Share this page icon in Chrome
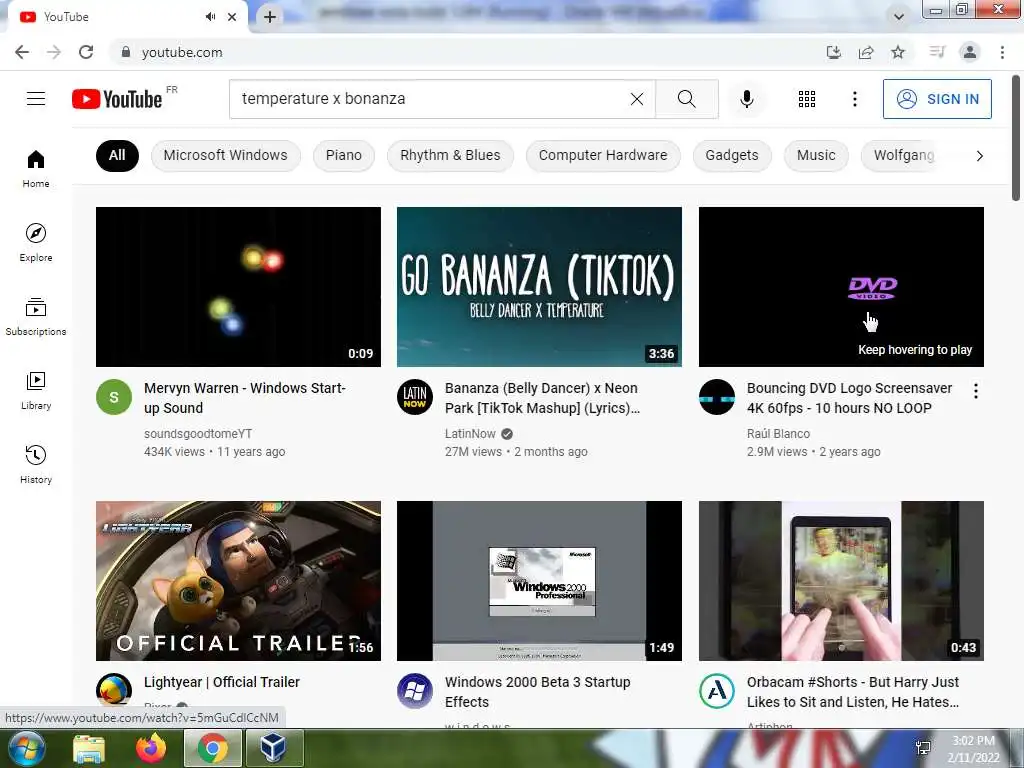 click(866, 52)
